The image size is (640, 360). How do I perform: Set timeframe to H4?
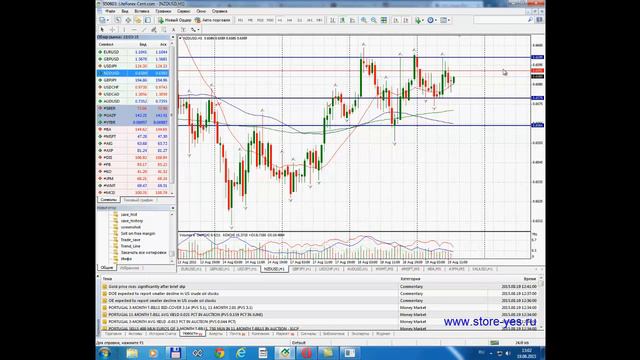[290, 20]
